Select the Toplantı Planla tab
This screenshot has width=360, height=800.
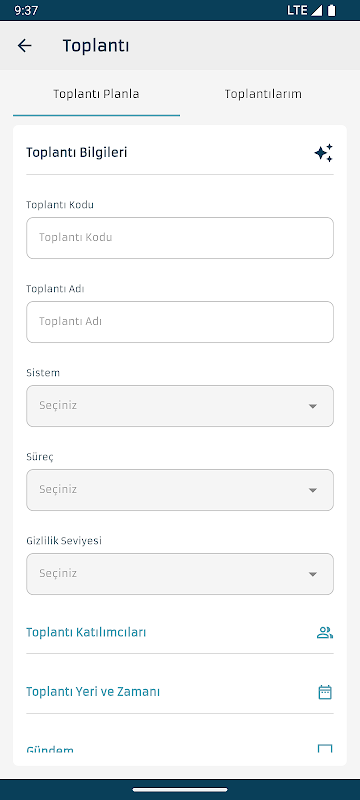[96, 94]
